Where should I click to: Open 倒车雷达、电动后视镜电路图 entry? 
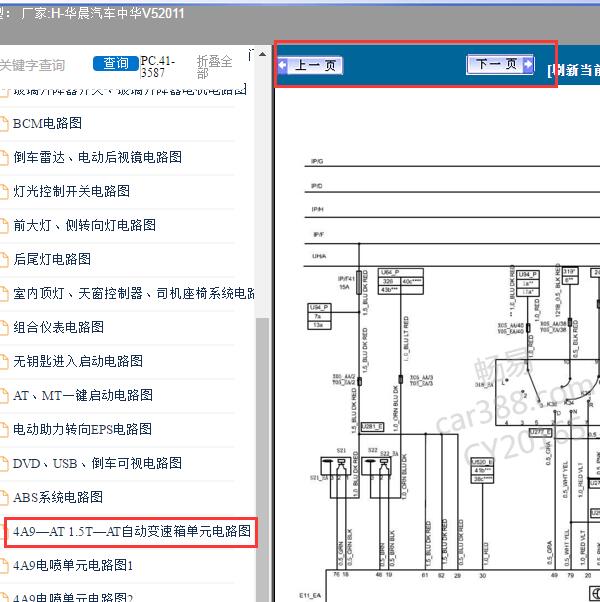98,157
